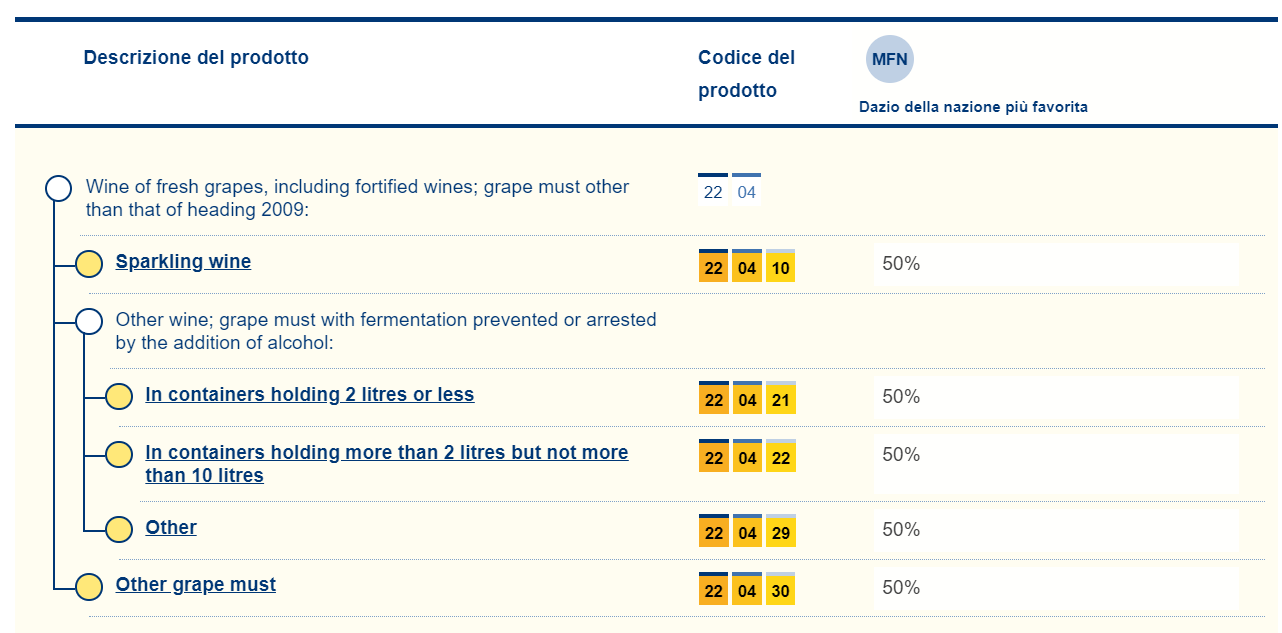Select yellow node for 2 litres or less
The height and width of the screenshot is (633, 1282).
coord(119,397)
